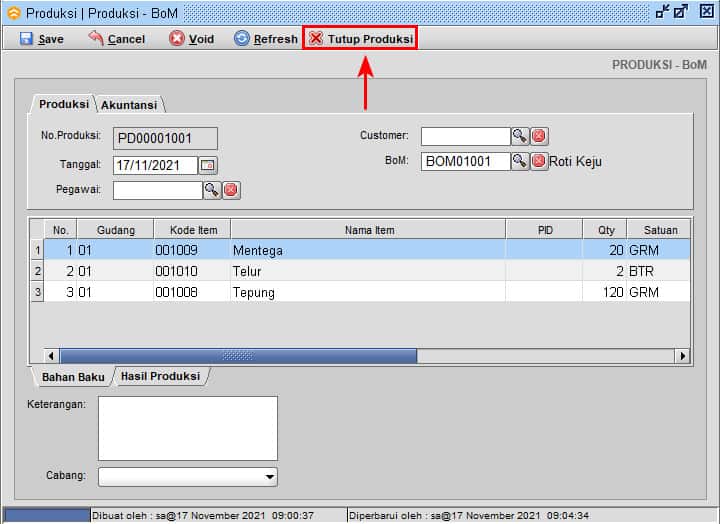Click Tutup Produksi to close production
The image size is (720, 524).
pos(360,39)
